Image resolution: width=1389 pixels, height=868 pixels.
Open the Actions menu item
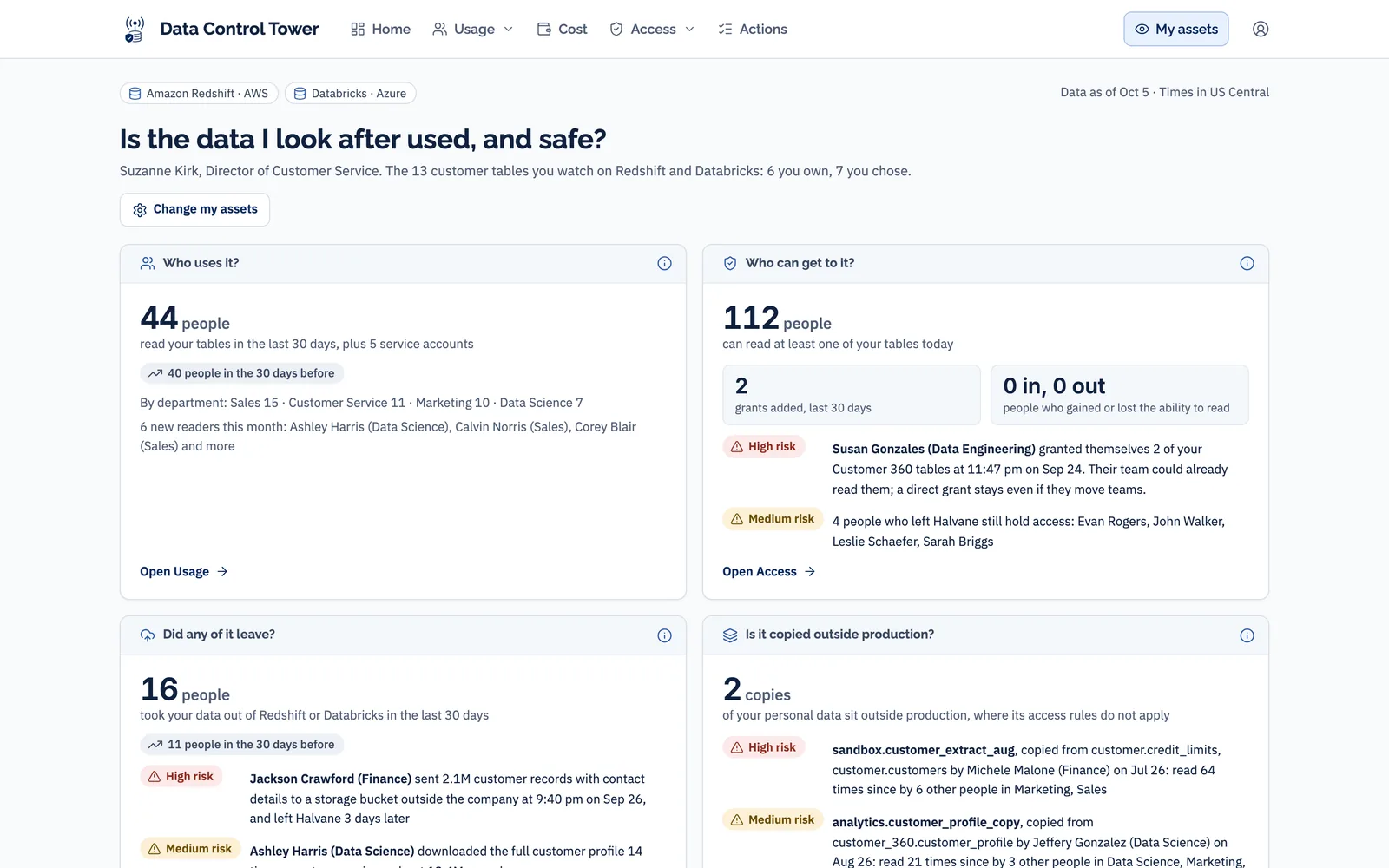[753, 29]
